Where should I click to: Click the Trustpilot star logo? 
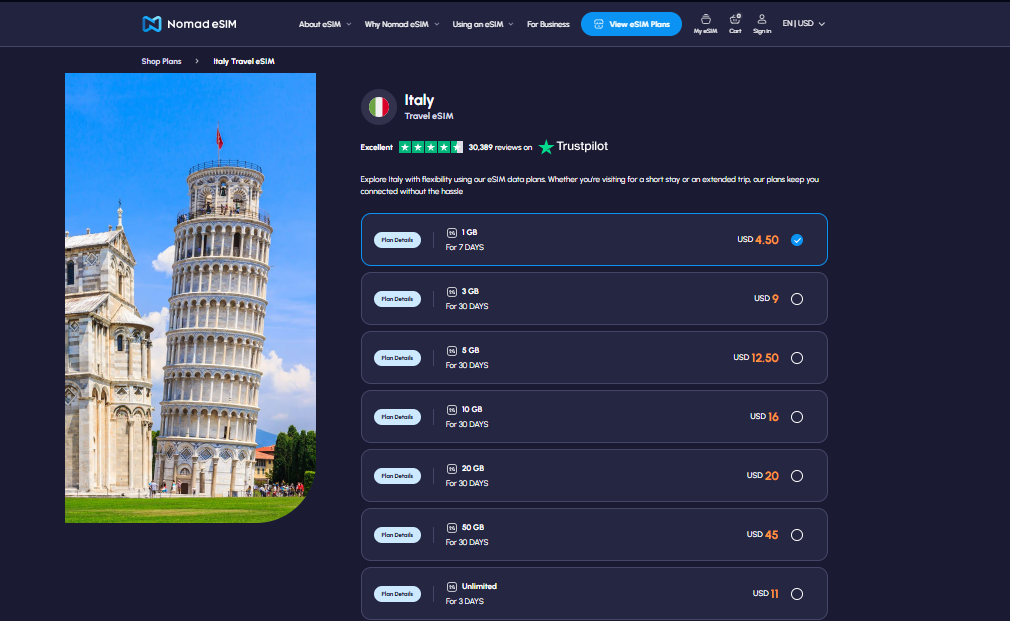coord(546,147)
